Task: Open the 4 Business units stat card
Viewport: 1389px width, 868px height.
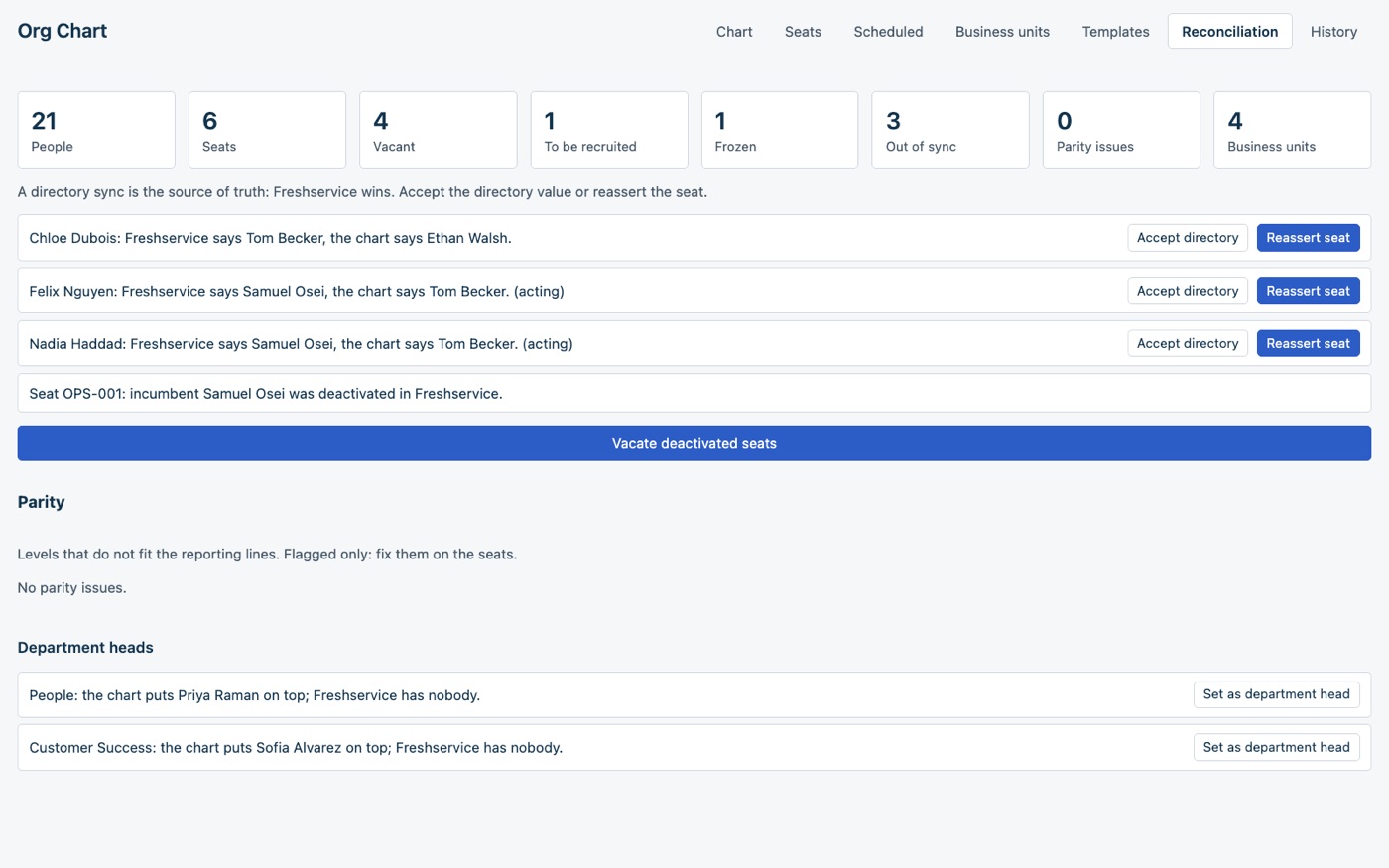Action: pos(1292,130)
